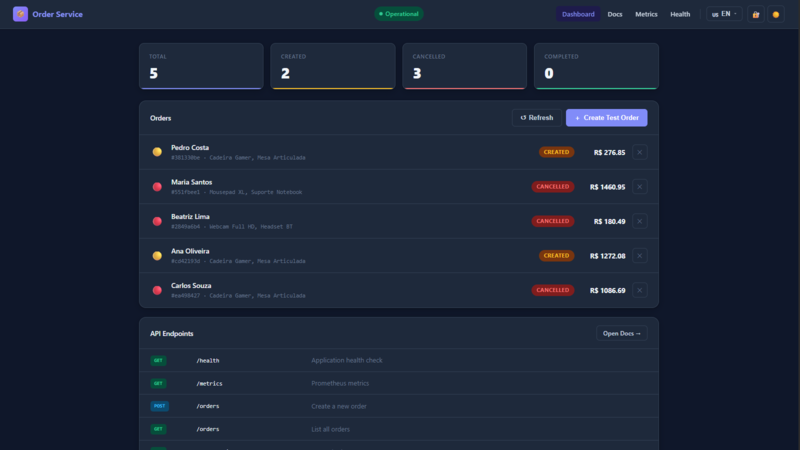
Task: Select the Completed orders stat card
Action: (x=596, y=66)
